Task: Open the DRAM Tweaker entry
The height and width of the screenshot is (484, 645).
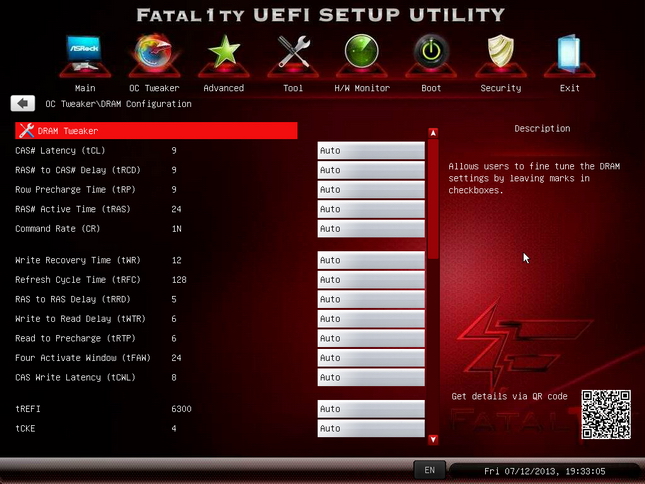Action: click(156, 131)
